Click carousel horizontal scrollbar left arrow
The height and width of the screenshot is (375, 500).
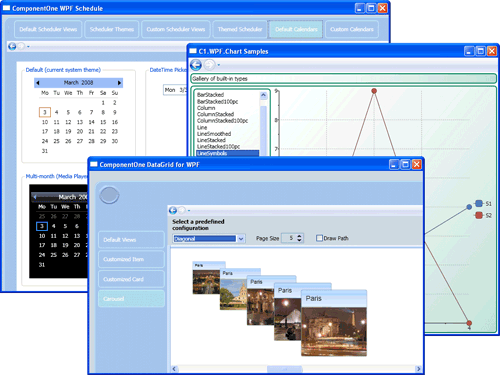coord(174,369)
